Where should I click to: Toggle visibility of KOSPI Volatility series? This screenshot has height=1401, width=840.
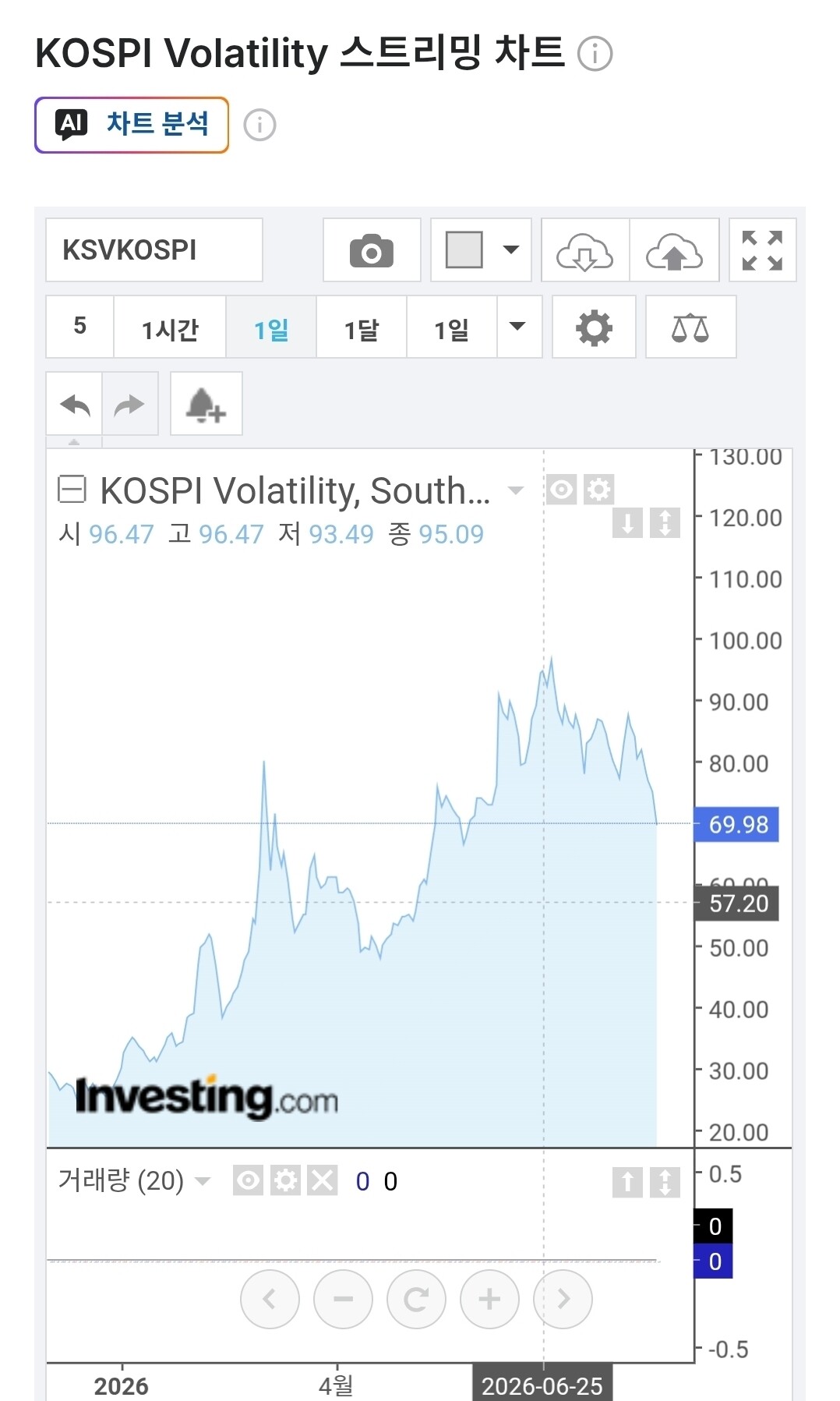tap(561, 490)
